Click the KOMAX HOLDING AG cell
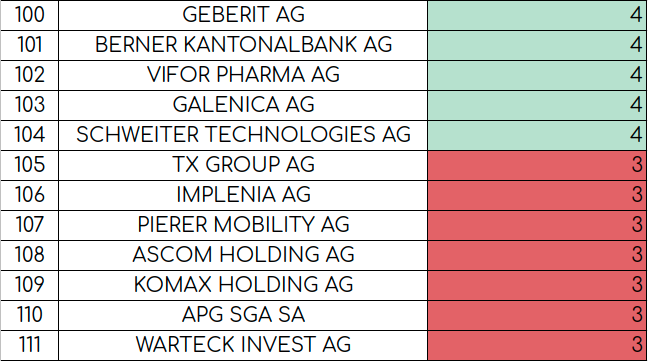This screenshot has width=648, height=361. point(243,285)
